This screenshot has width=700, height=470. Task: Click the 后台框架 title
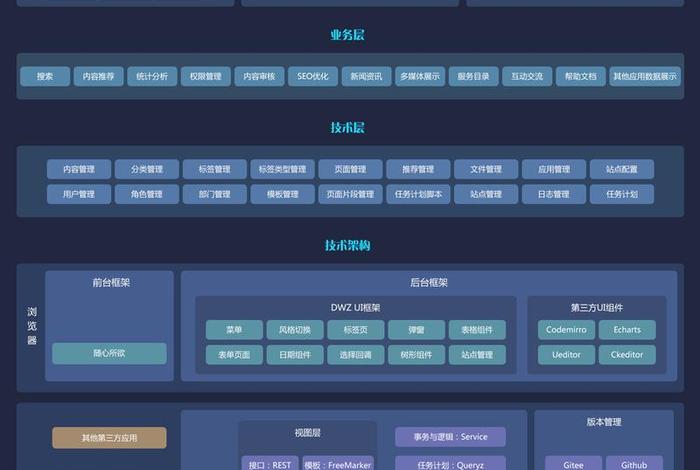click(x=429, y=283)
